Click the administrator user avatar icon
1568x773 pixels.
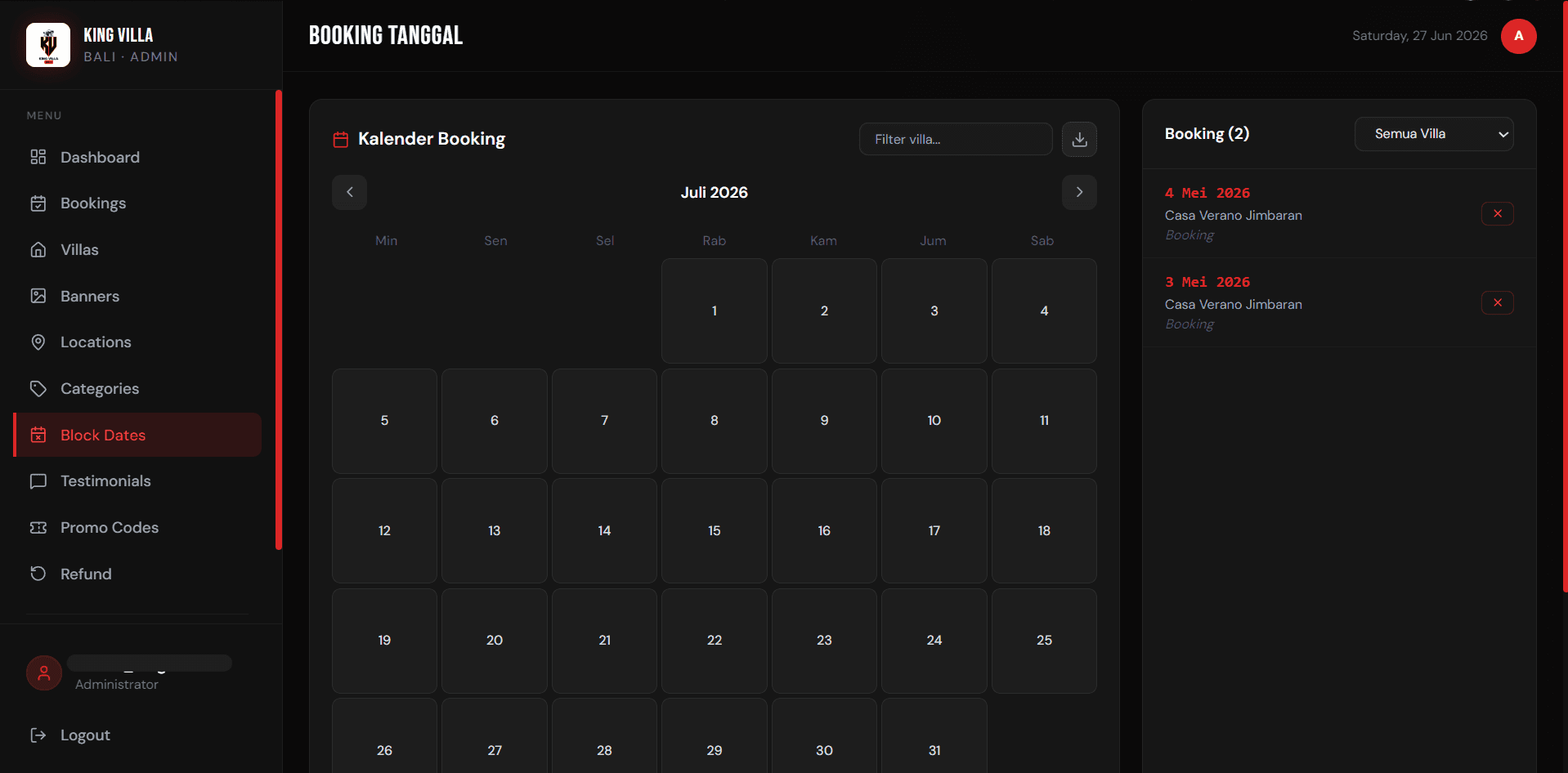tap(44, 673)
